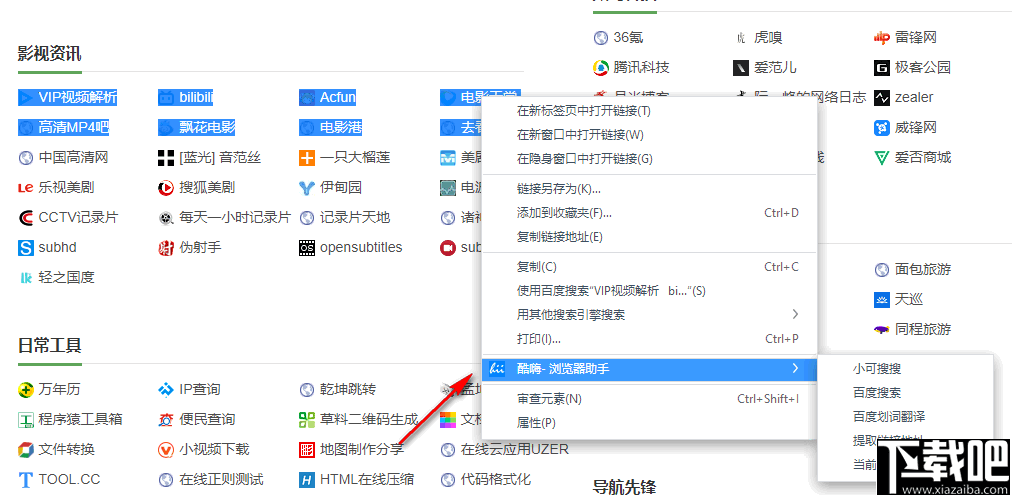Click the opensubtitles OS icon
Viewport: 1012px width, 495px height.
(x=307, y=247)
